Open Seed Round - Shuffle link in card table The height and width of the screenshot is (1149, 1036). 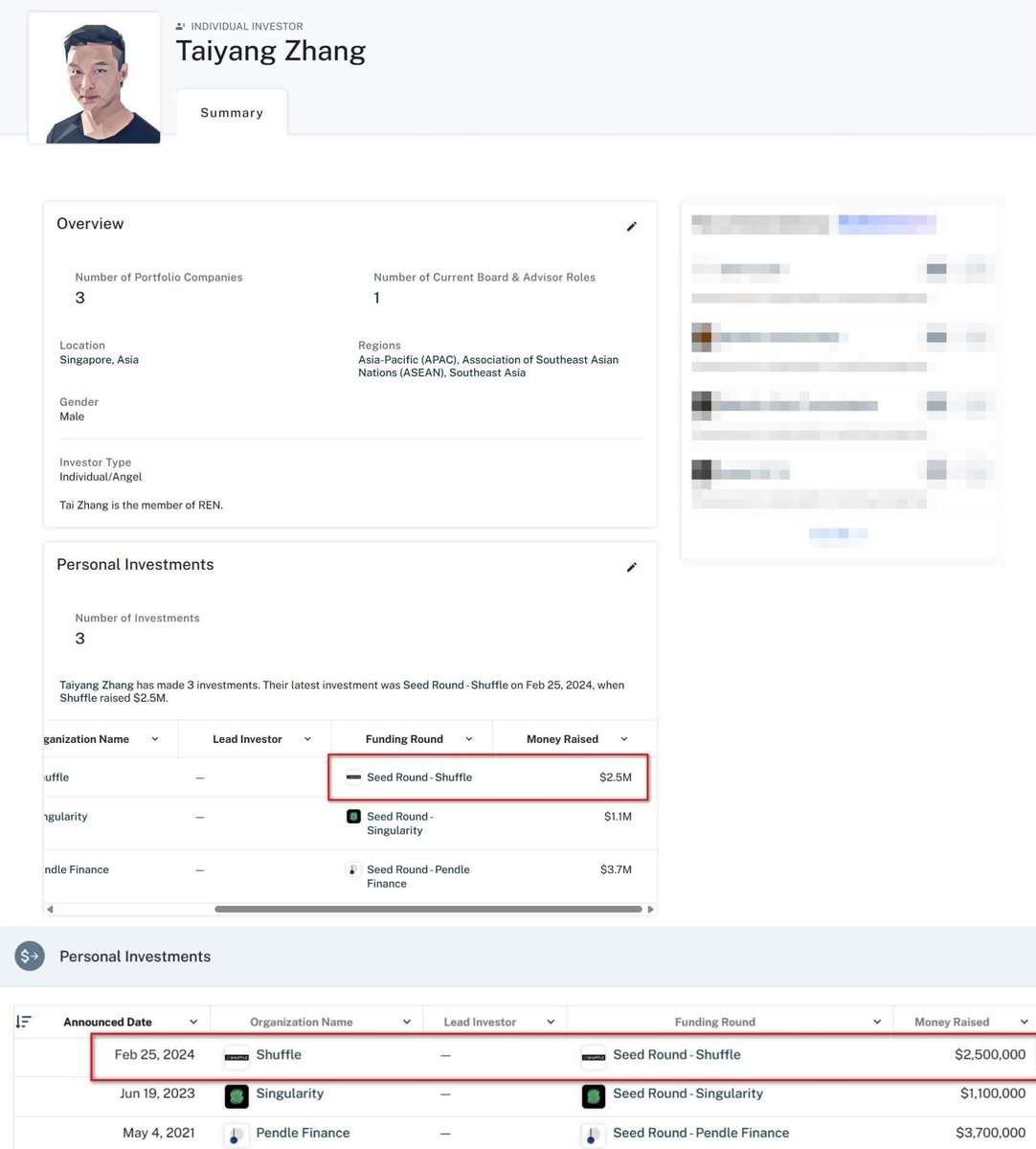point(419,777)
